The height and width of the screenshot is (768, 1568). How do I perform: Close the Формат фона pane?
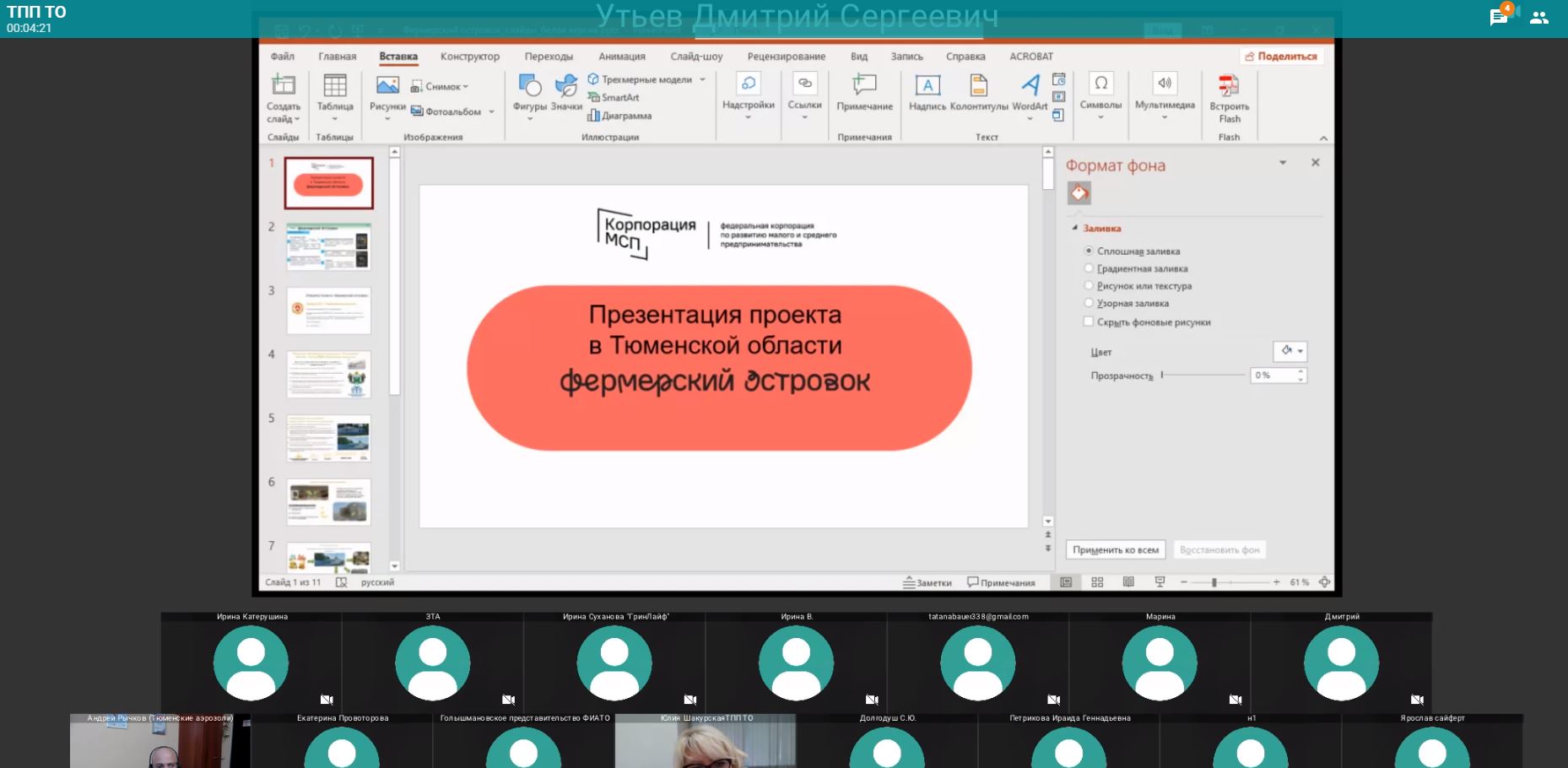point(1315,163)
